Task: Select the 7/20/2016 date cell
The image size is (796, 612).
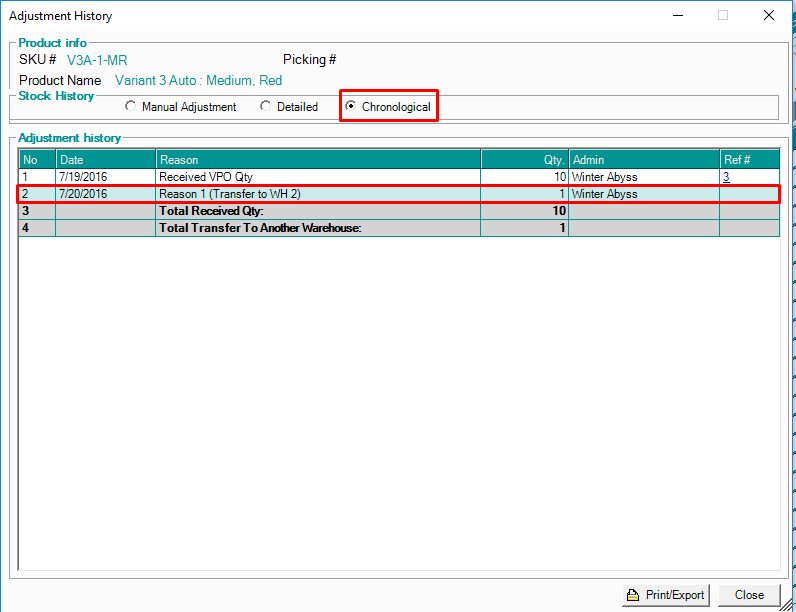Action: coord(106,194)
